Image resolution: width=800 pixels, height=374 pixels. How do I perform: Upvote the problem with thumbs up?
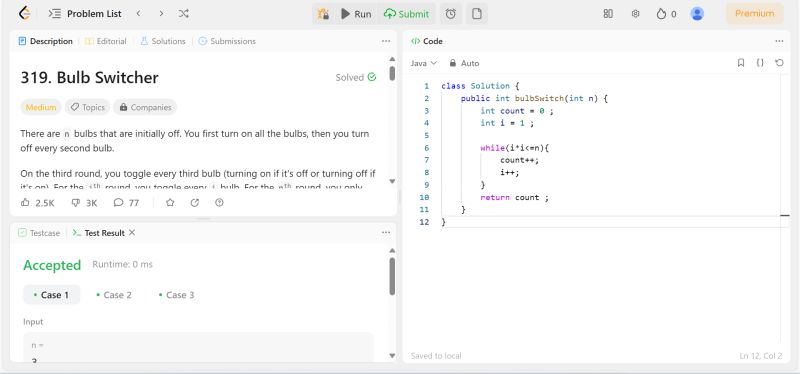pos(38,203)
